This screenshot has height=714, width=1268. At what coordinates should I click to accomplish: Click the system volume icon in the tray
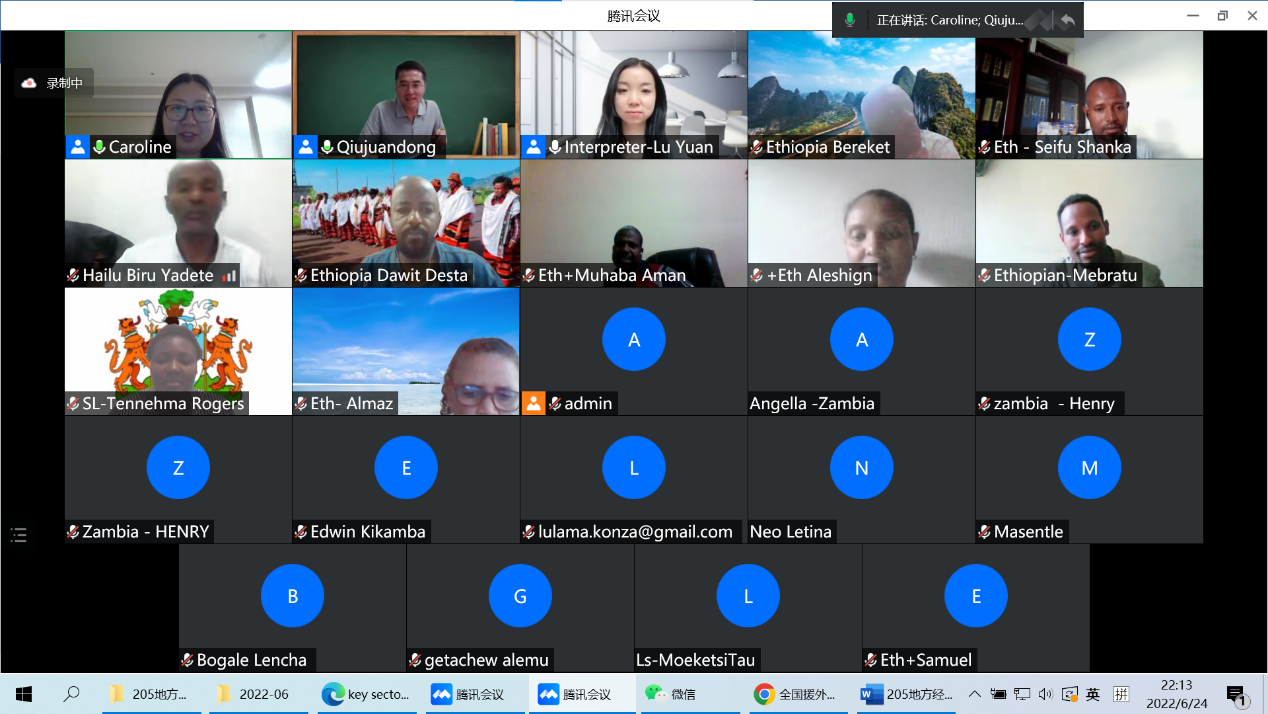(1045, 694)
